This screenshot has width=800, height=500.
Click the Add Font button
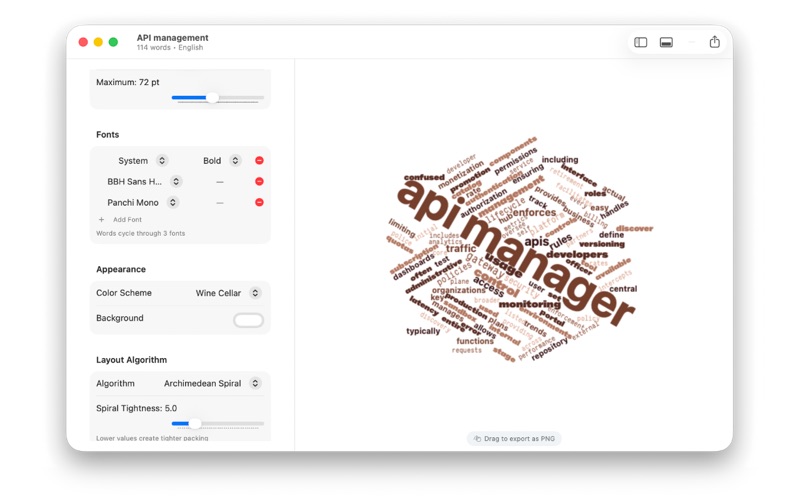tap(120, 219)
